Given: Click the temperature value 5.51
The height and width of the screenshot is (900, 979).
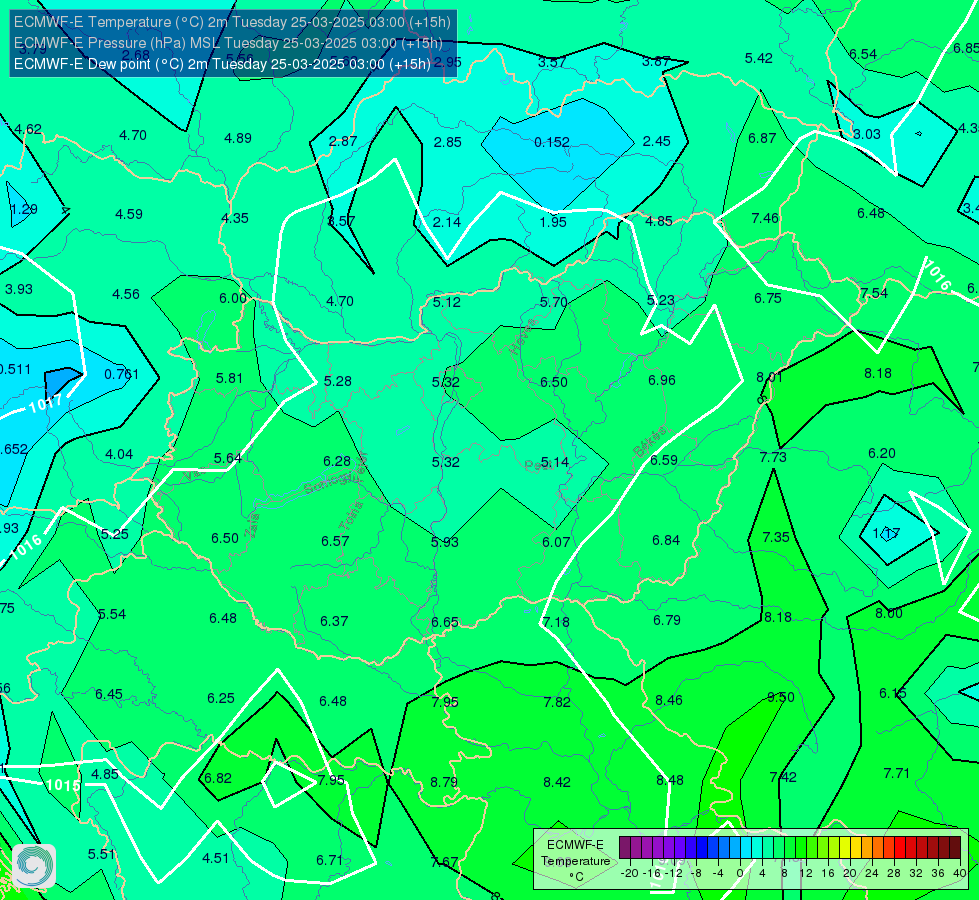Looking at the screenshot, I should pyautogui.click(x=101, y=854).
